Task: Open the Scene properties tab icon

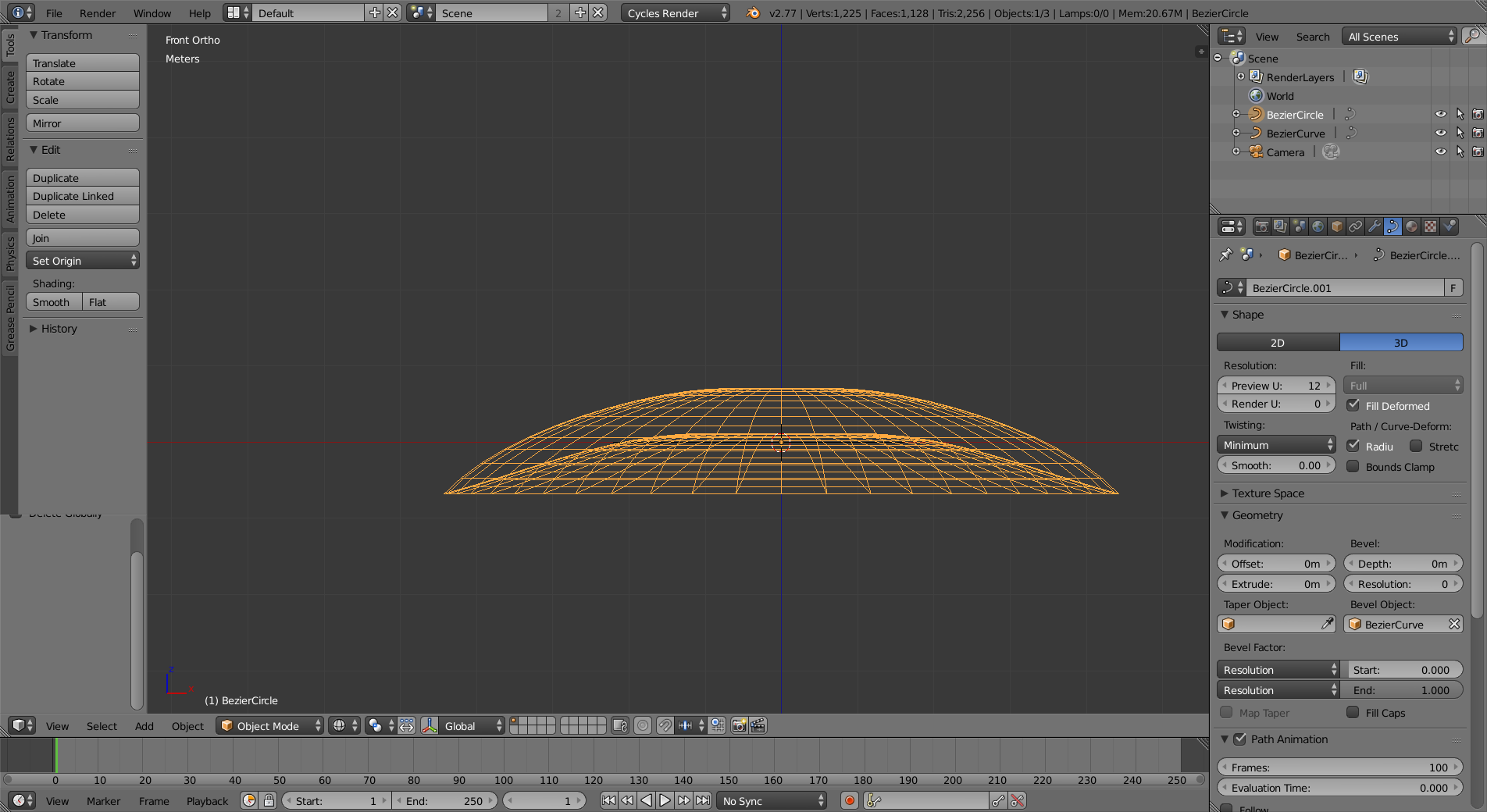Action: coord(1299,226)
